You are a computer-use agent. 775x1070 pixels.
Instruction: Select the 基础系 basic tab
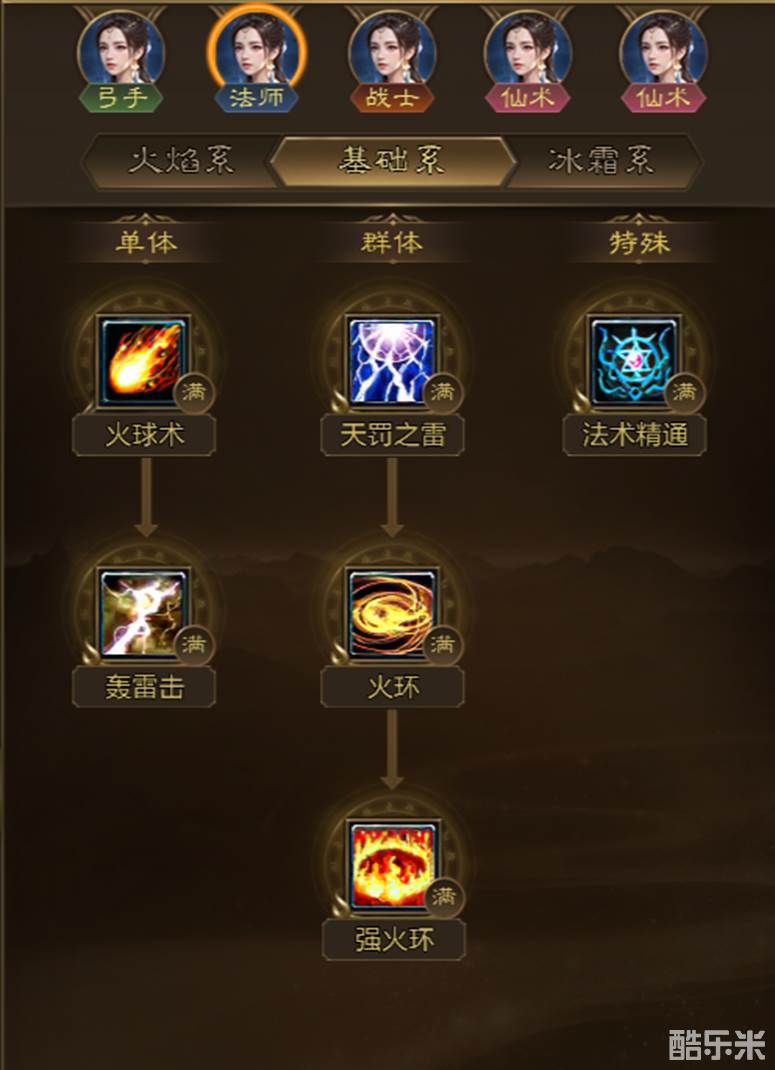pos(392,162)
